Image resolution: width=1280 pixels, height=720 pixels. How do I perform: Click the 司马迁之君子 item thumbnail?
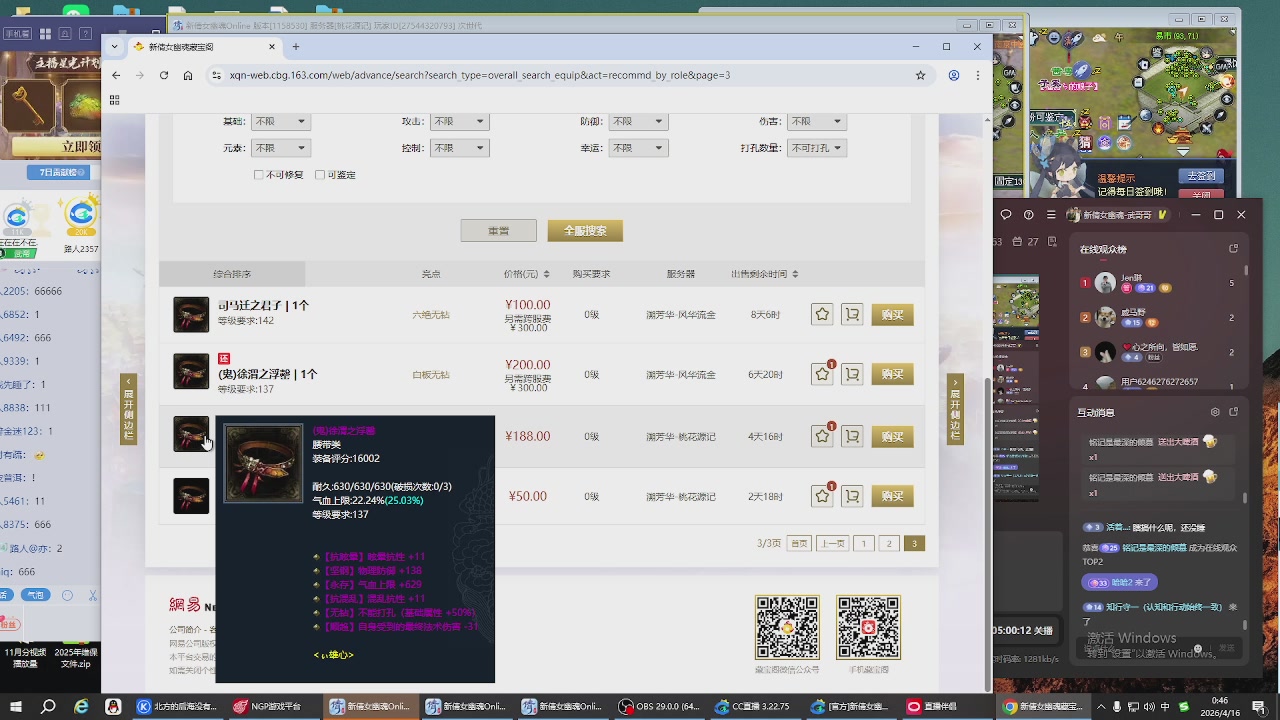pyautogui.click(x=191, y=315)
